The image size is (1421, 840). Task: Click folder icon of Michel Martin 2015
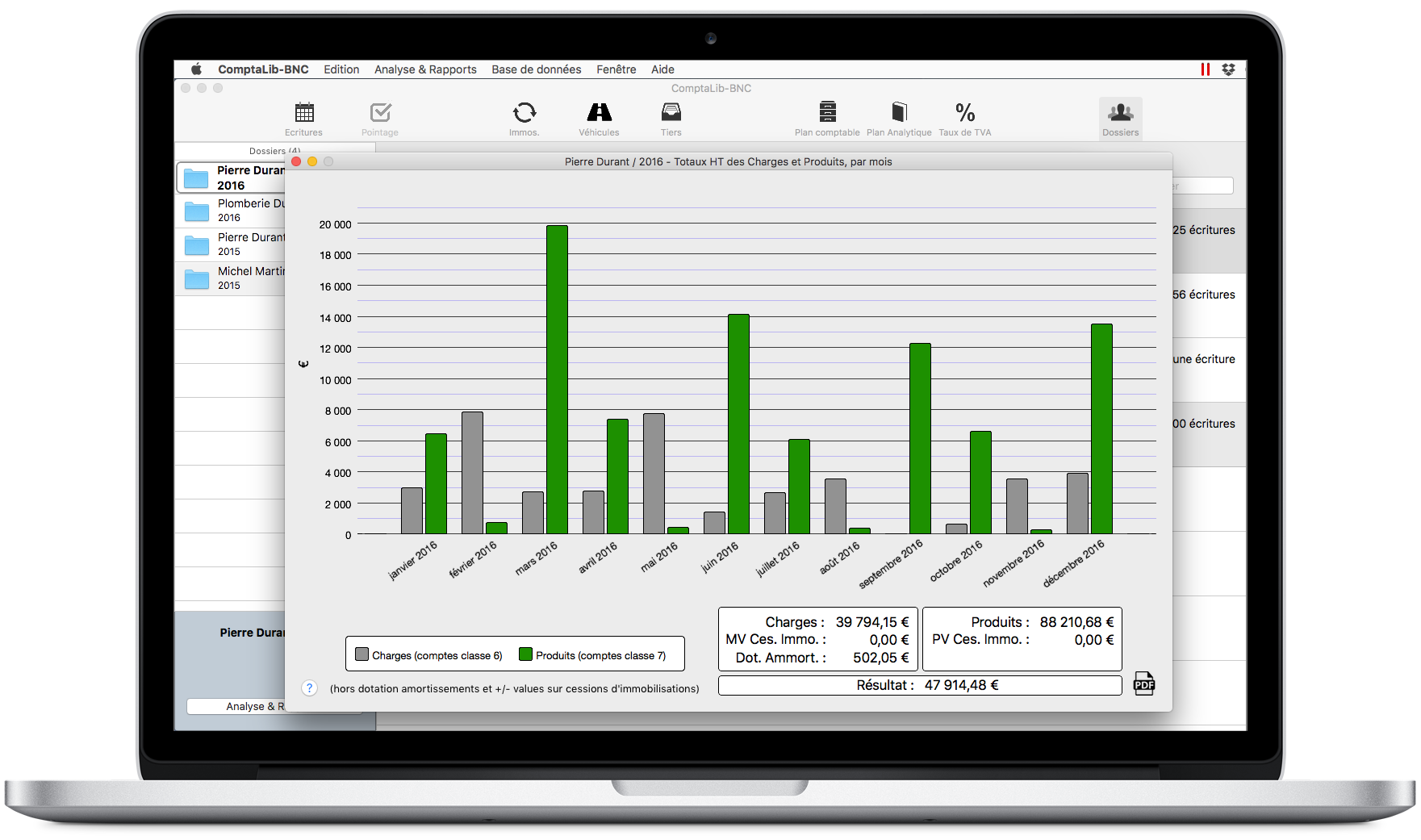[197, 279]
